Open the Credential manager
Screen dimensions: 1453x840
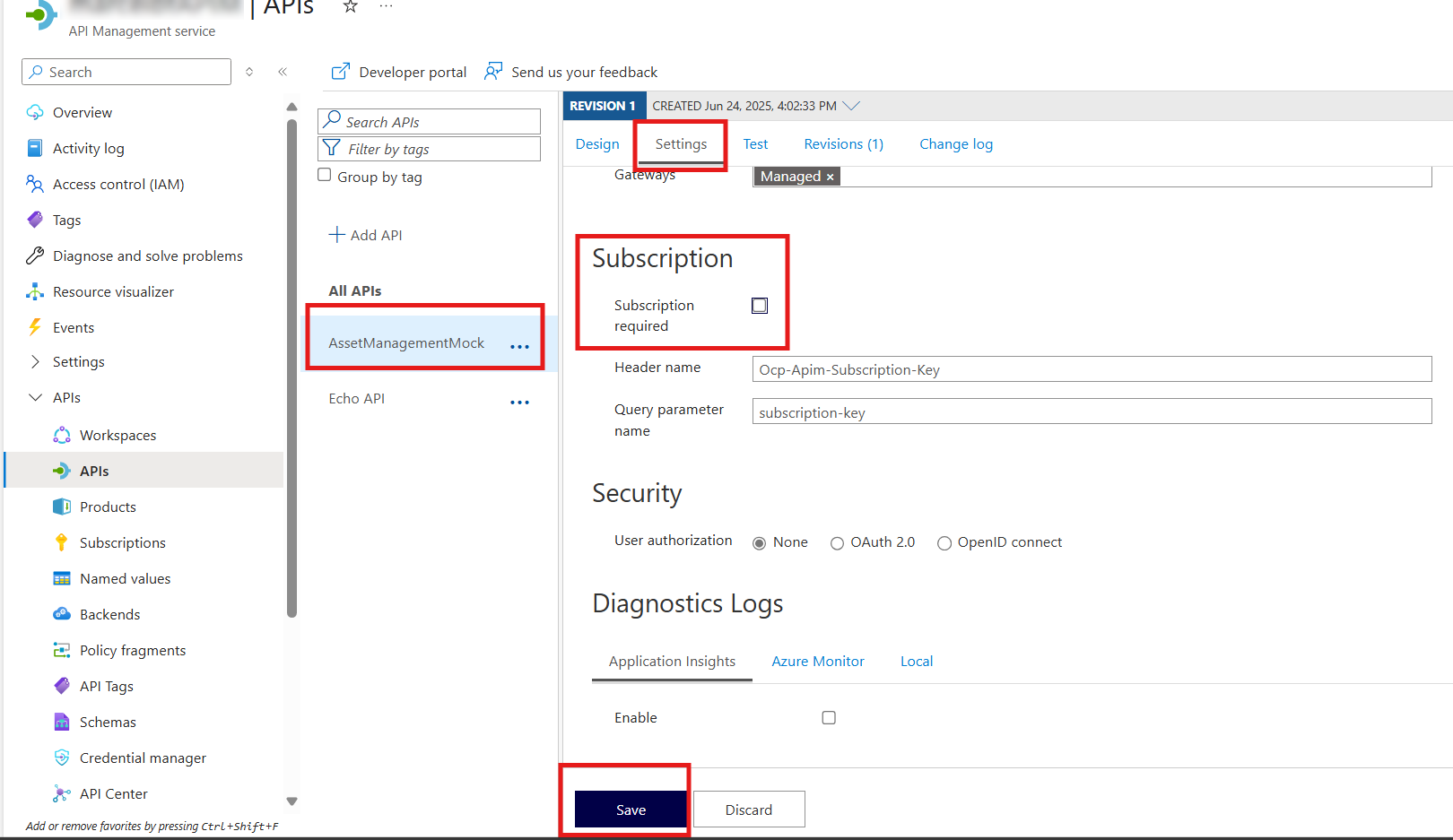(x=143, y=758)
